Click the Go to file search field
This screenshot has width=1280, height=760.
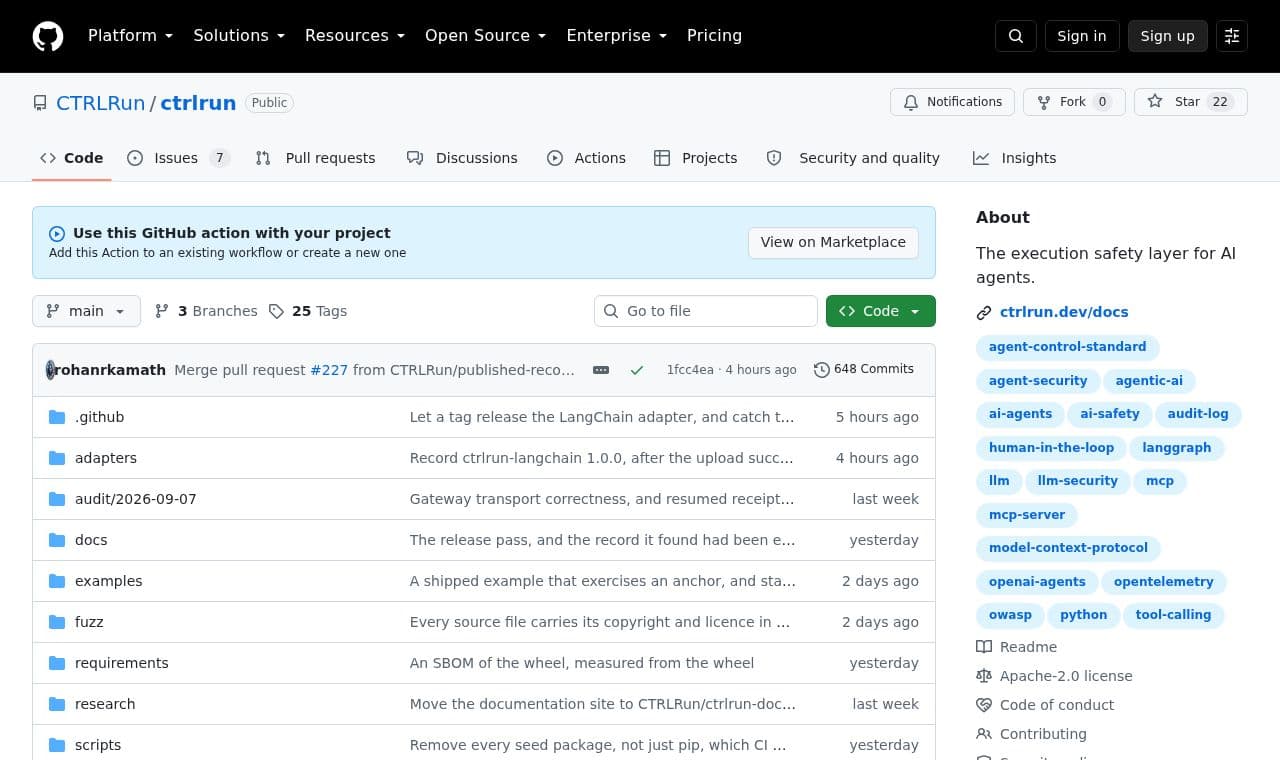click(x=706, y=311)
